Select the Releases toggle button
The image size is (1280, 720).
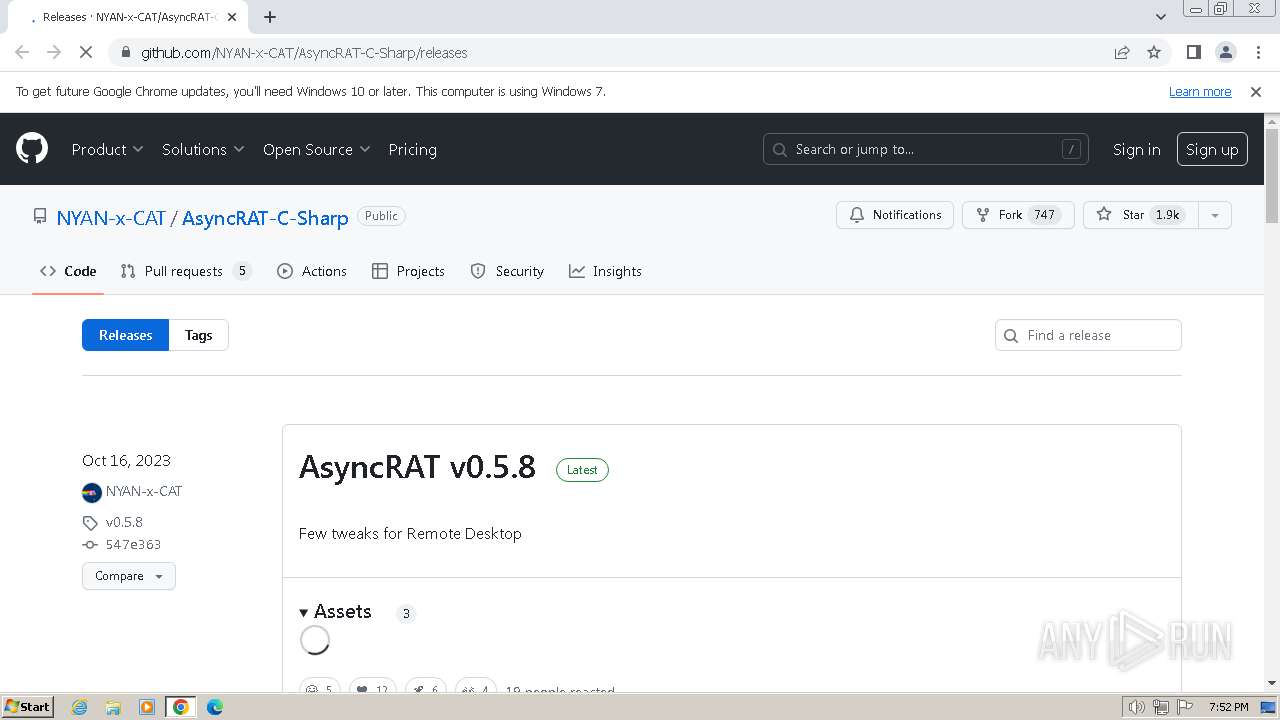tap(125, 335)
